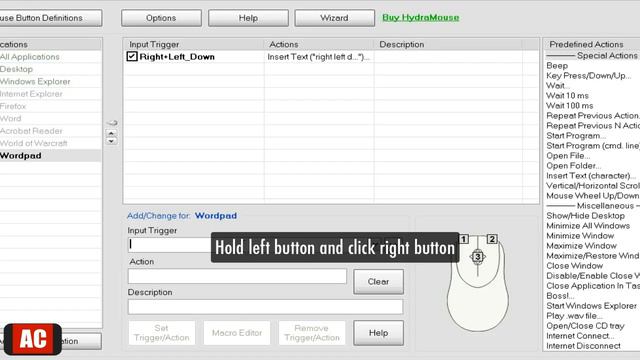
Task: Follow the Buy HydraMouse link
Action: point(420,18)
